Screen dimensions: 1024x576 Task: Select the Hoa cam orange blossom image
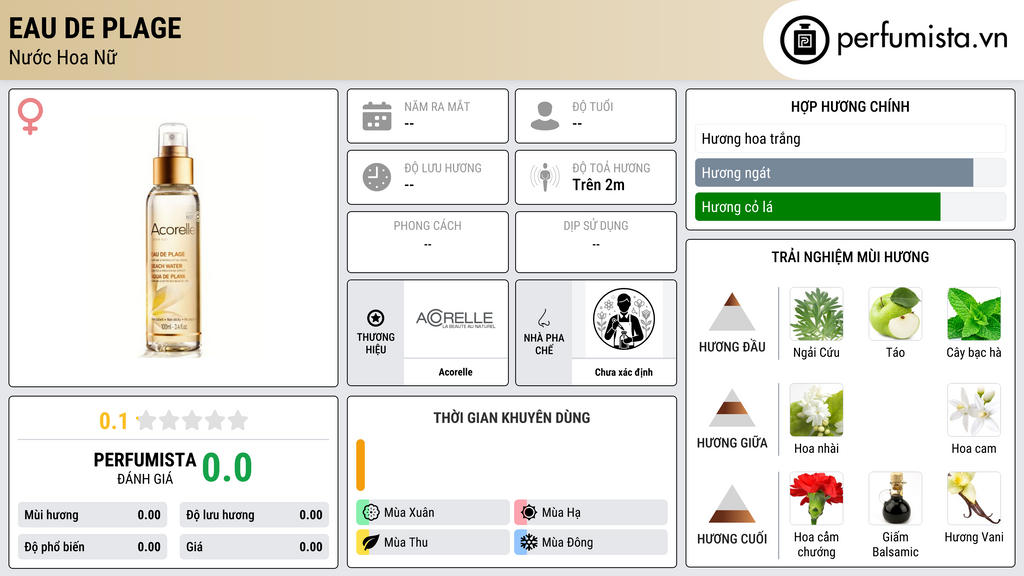click(974, 410)
